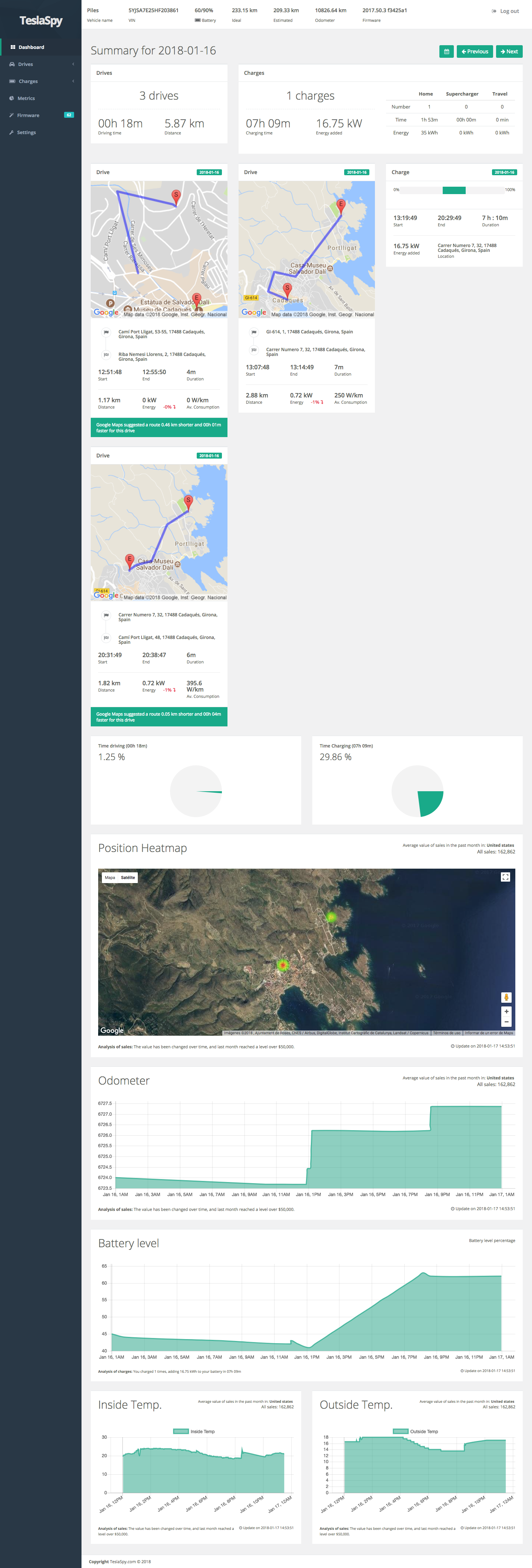Click start flag icon for Camí Port Lligat 53-55
Screen dimensions: 532x1568
pyautogui.click(x=106, y=332)
